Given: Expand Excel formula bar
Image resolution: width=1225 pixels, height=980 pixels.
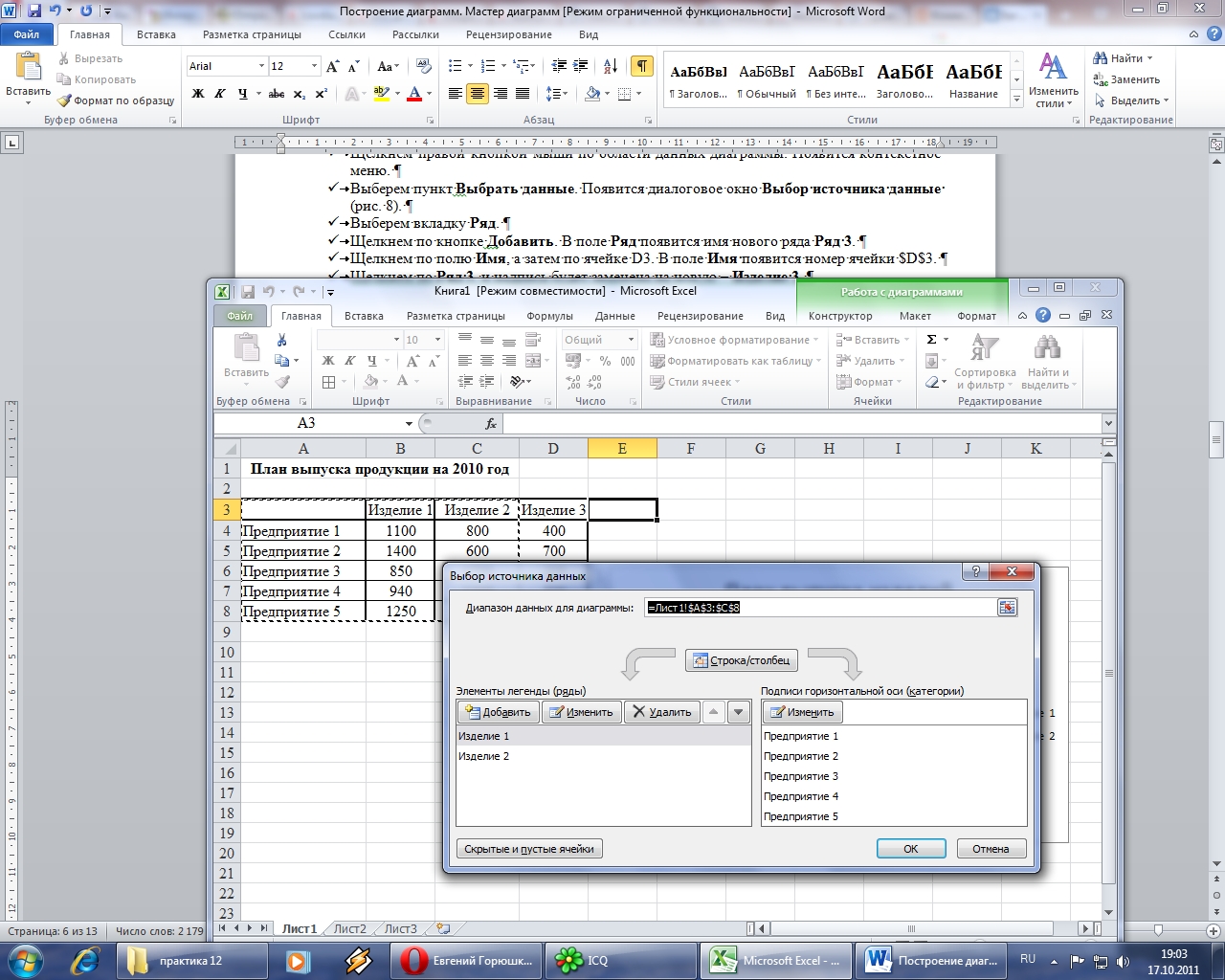Looking at the screenshot, I should tap(1108, 423).
